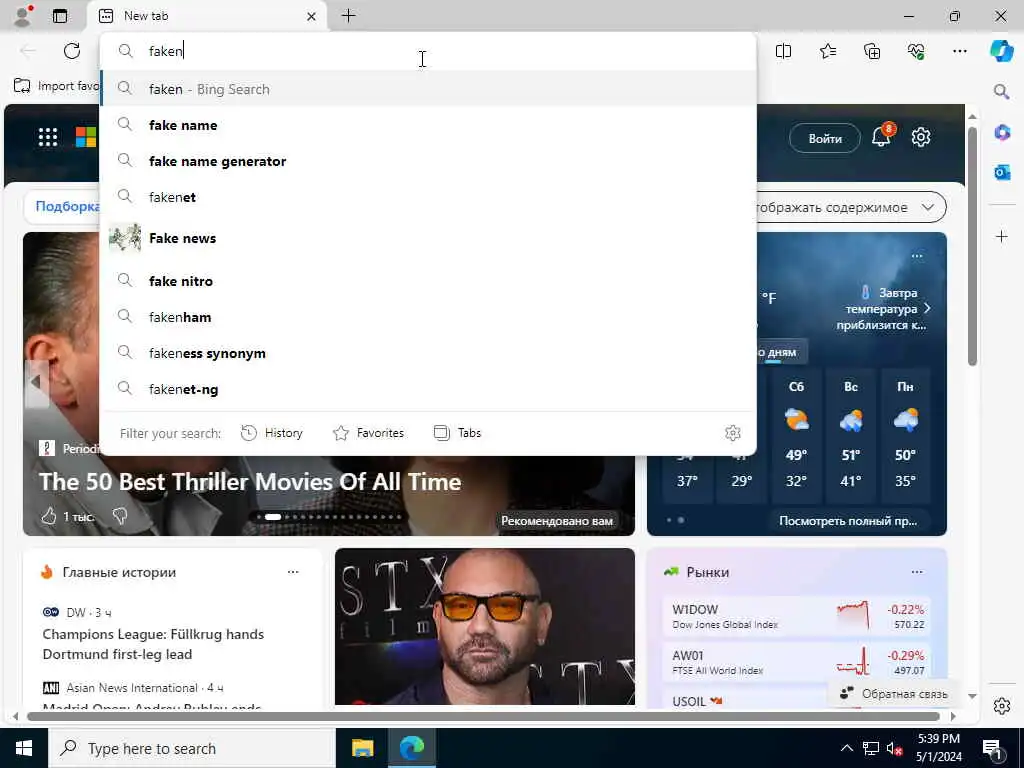
Task: Open '50 Best Thriller Movies' headline
Action: click(x=250, y=482)
